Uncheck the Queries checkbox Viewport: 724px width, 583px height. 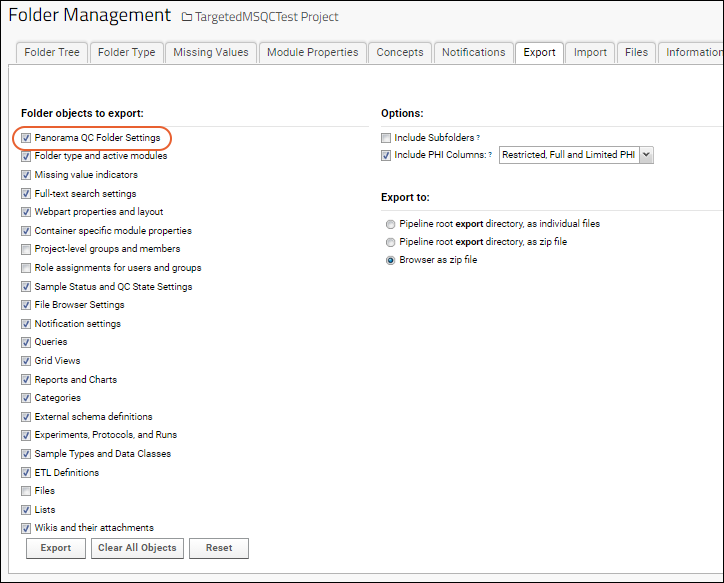[26, 343]
